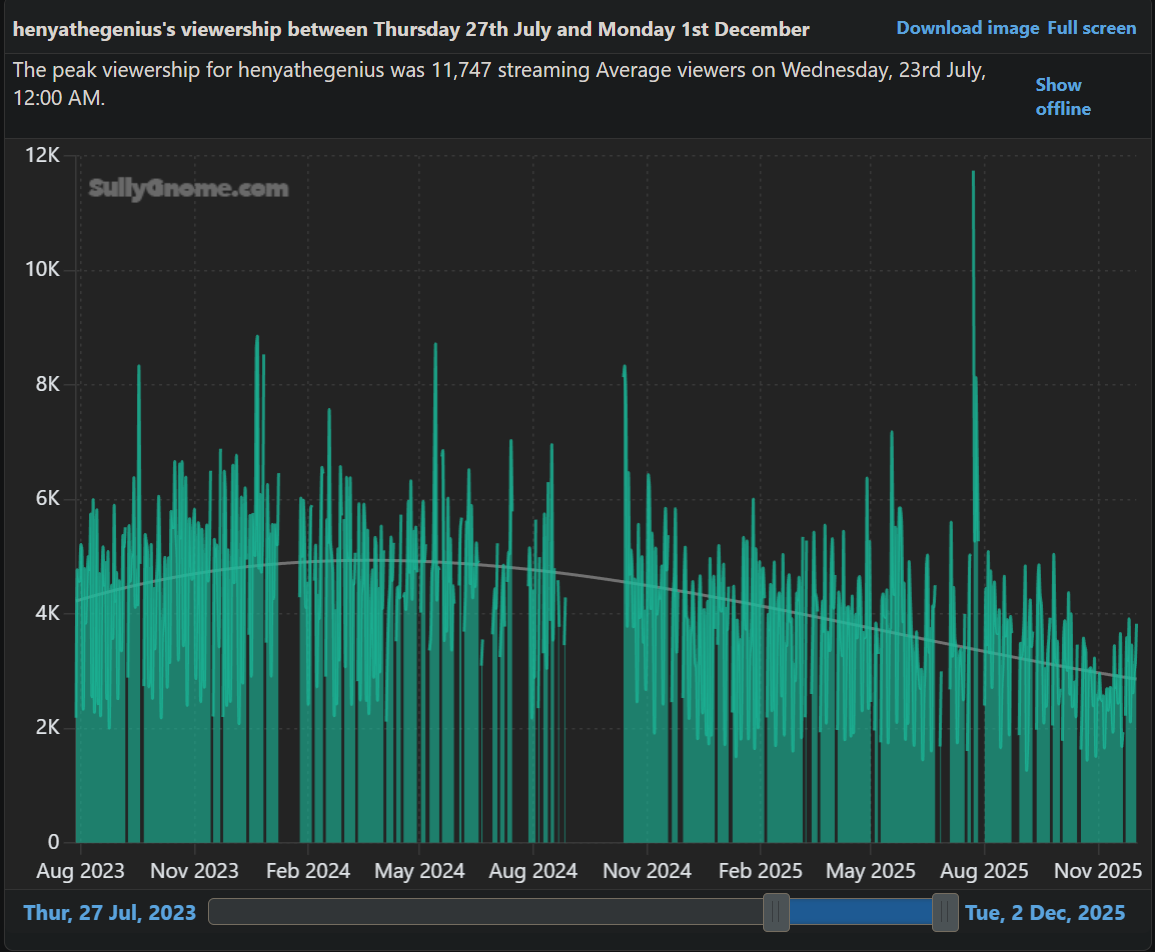Click the henyathegenius viewership chart title
This screenshot has height=952, width=1155.
411,29
